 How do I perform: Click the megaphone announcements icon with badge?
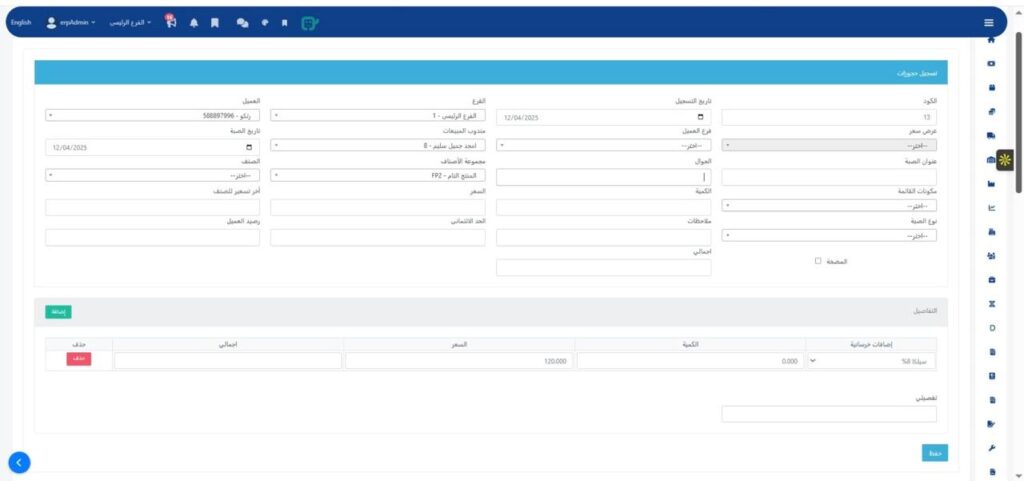(x=171, y=22)
